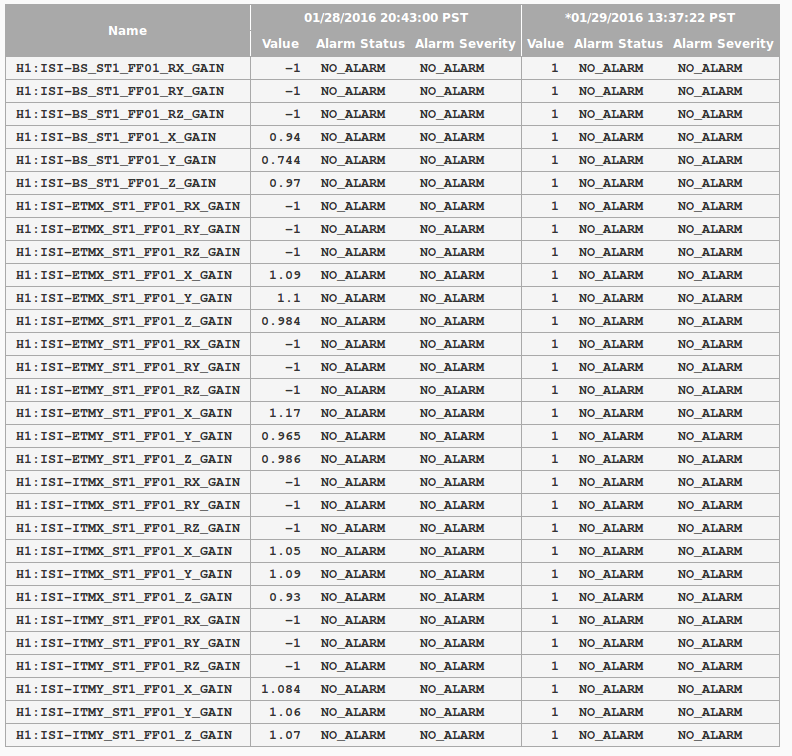Select row H1:ISI-ETMX_ST1_FF01_Y_GAIN
The image size is (792, 756).
click(x=392, y=298)
